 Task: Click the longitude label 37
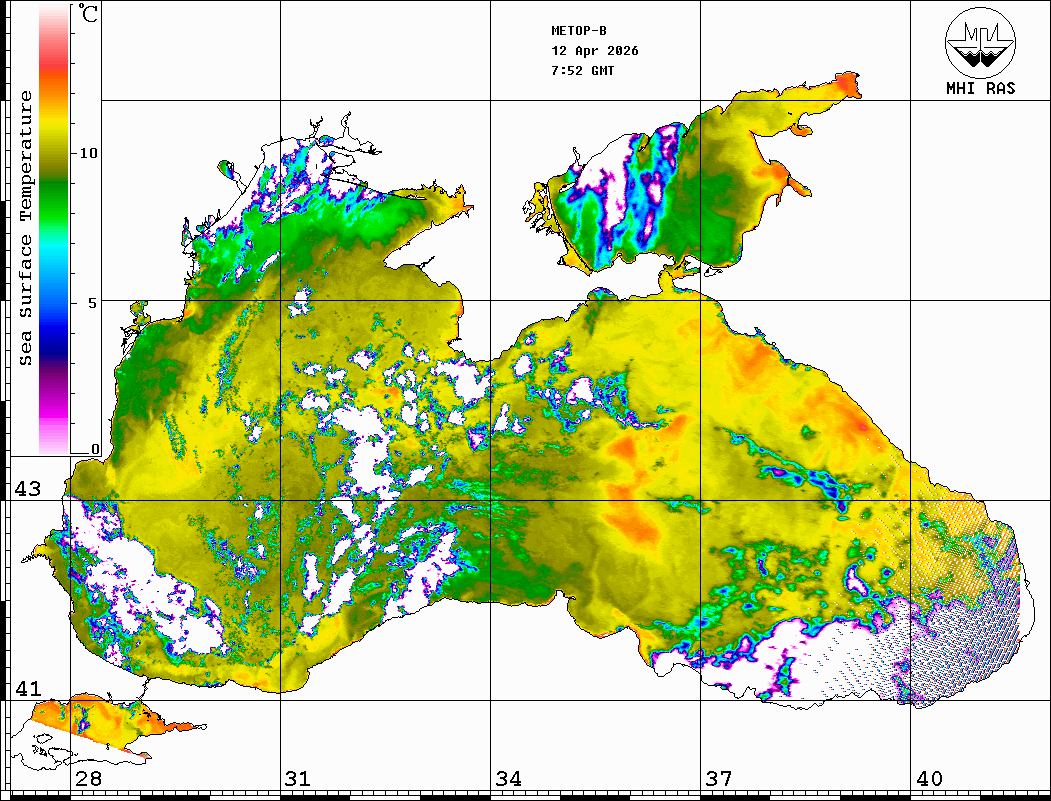[x=718, y=779]
